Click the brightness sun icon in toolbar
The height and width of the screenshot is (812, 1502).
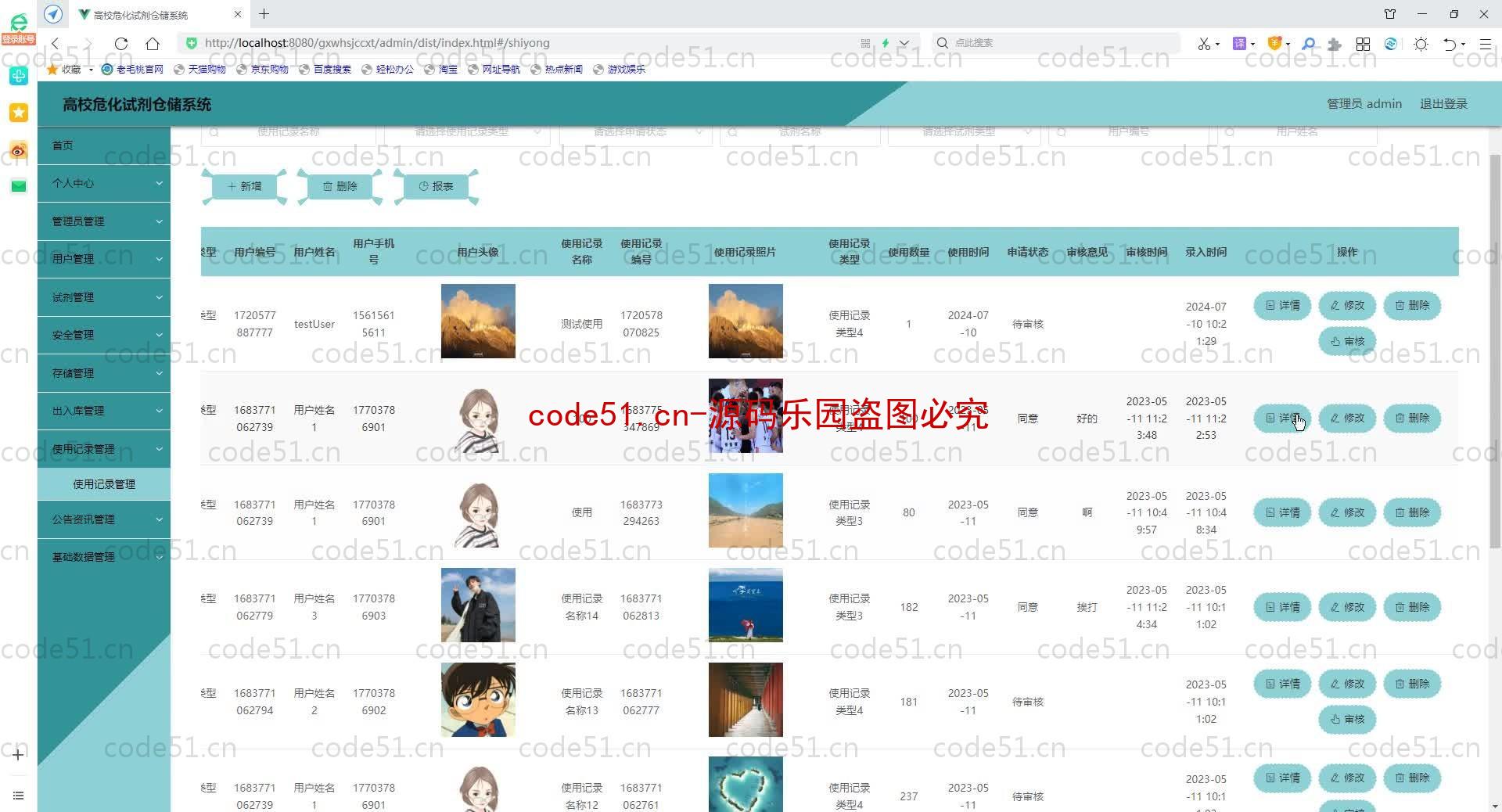1421,44
